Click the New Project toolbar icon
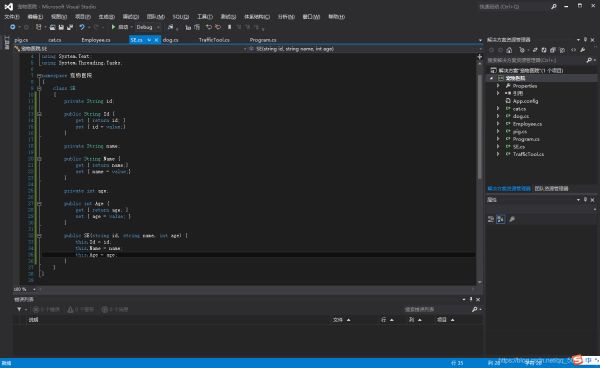The height and width of the screenshot is (368, 600). 38,27
